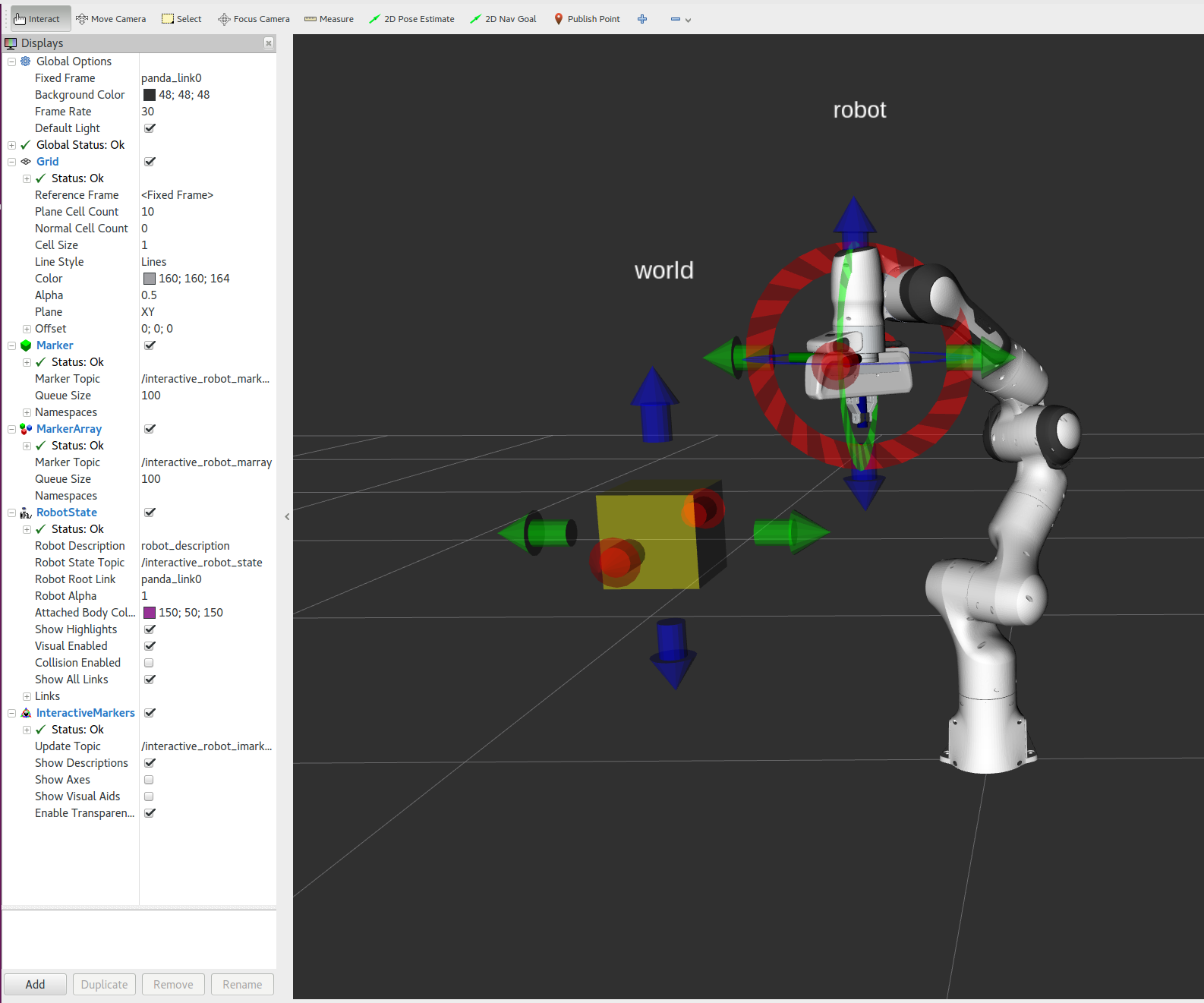Select the RobotState display item

(66, 513)
